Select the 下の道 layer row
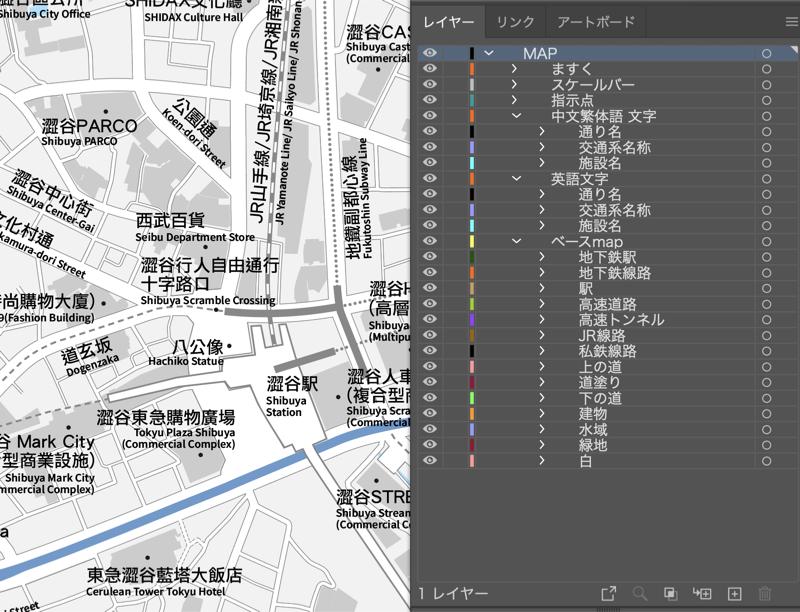The image size is (800, 612). click(x=601, y=398)
